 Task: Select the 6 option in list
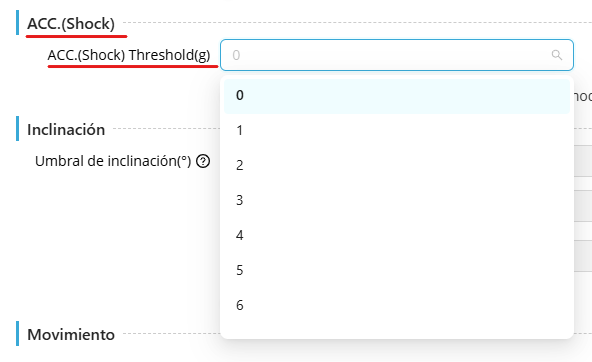pos(397,305)
